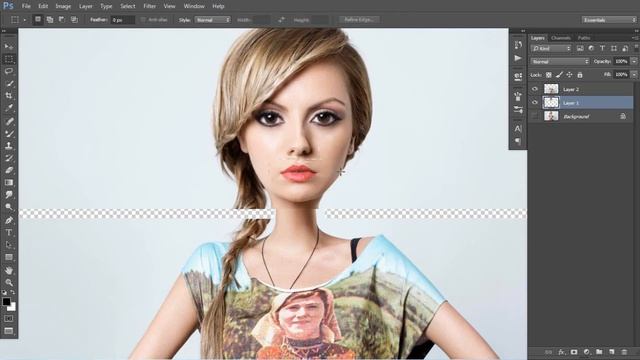Open the Style dropdown set to Normal
Viewport: 640px width, 360px height.
(212, 20)
